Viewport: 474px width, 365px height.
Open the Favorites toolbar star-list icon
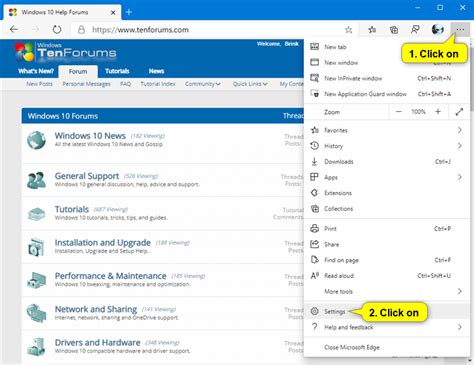[372, 30]
